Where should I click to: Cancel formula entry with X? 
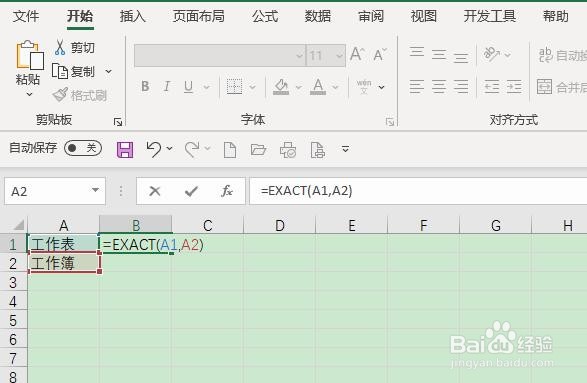(155, 191)
